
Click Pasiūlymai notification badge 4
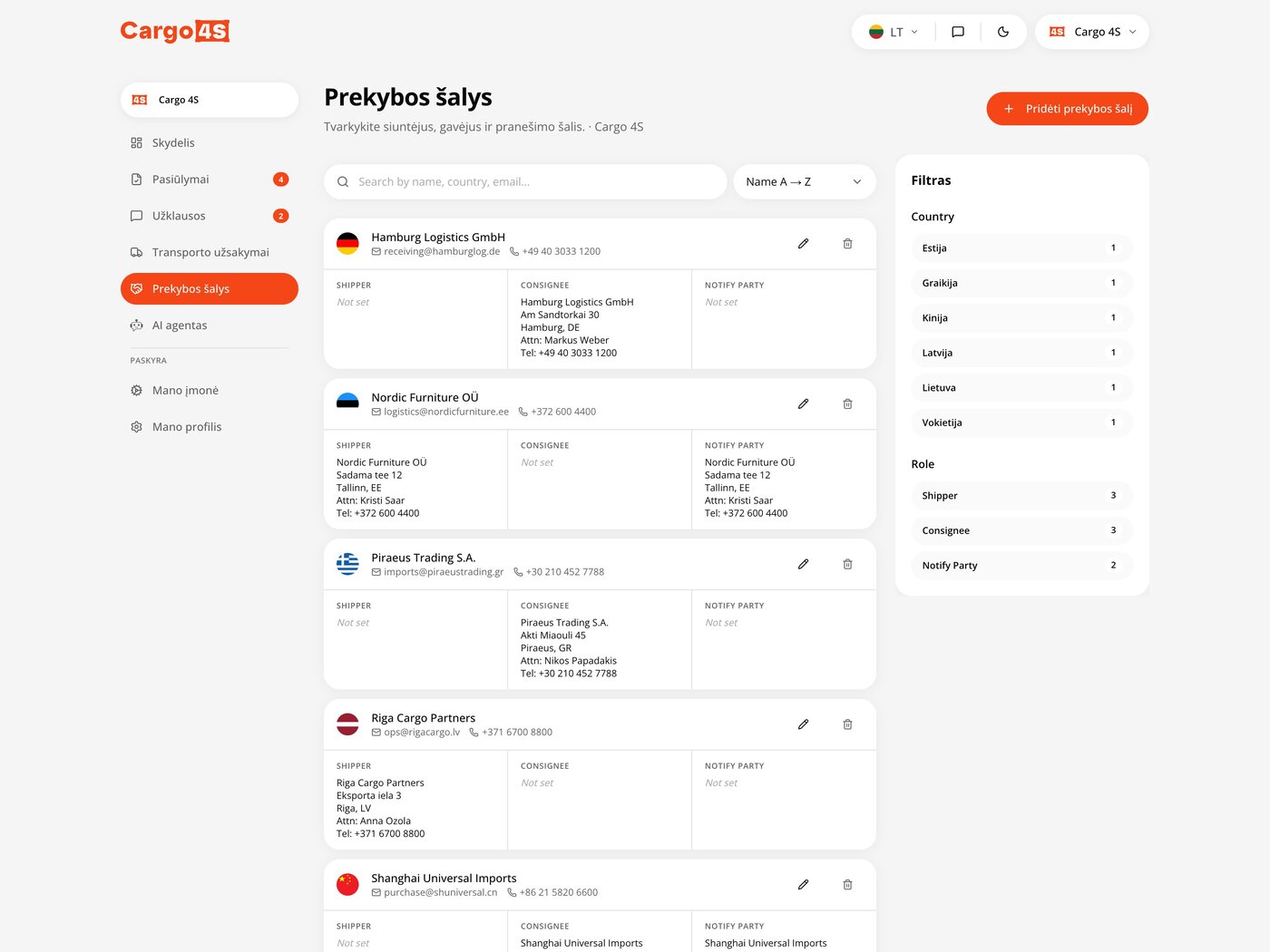point(281,180)
